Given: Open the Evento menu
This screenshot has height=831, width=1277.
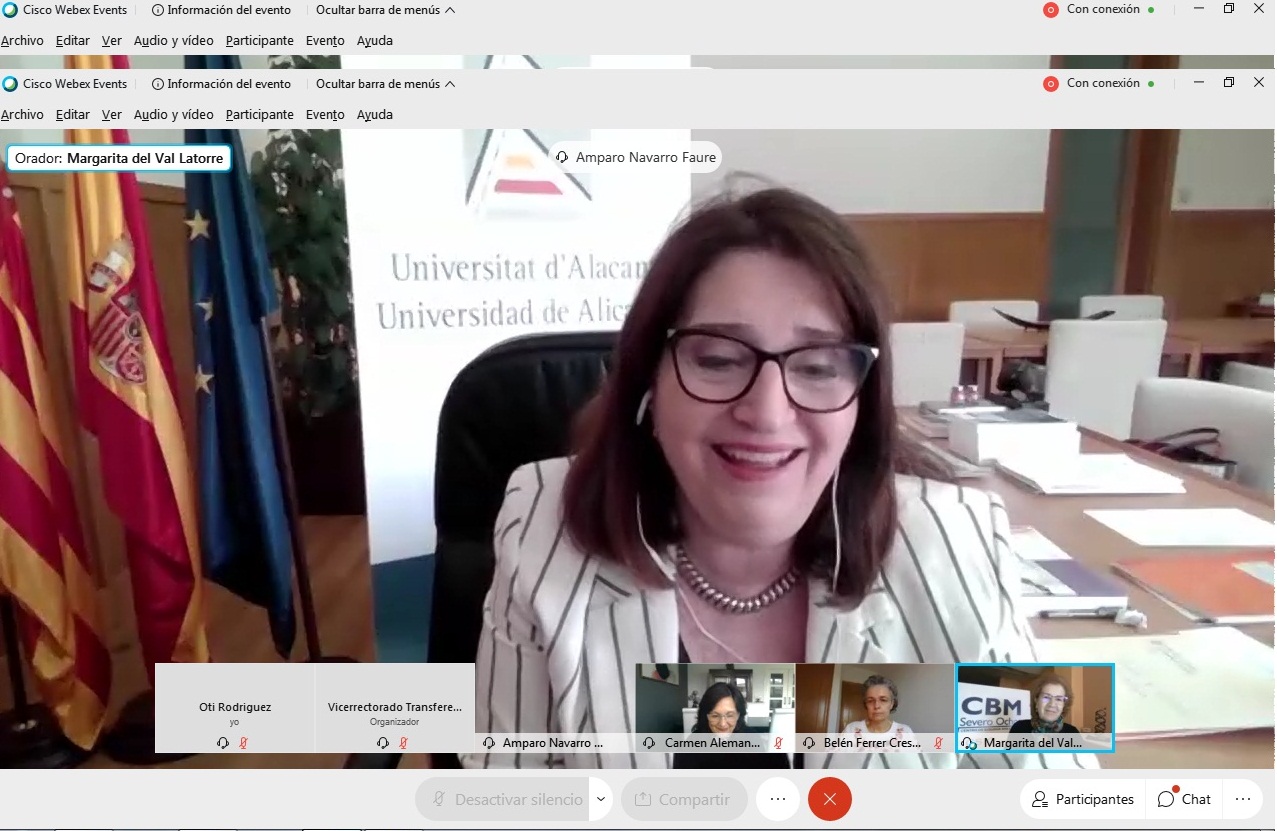Looking at the screenshot, I should pos(325,115).
